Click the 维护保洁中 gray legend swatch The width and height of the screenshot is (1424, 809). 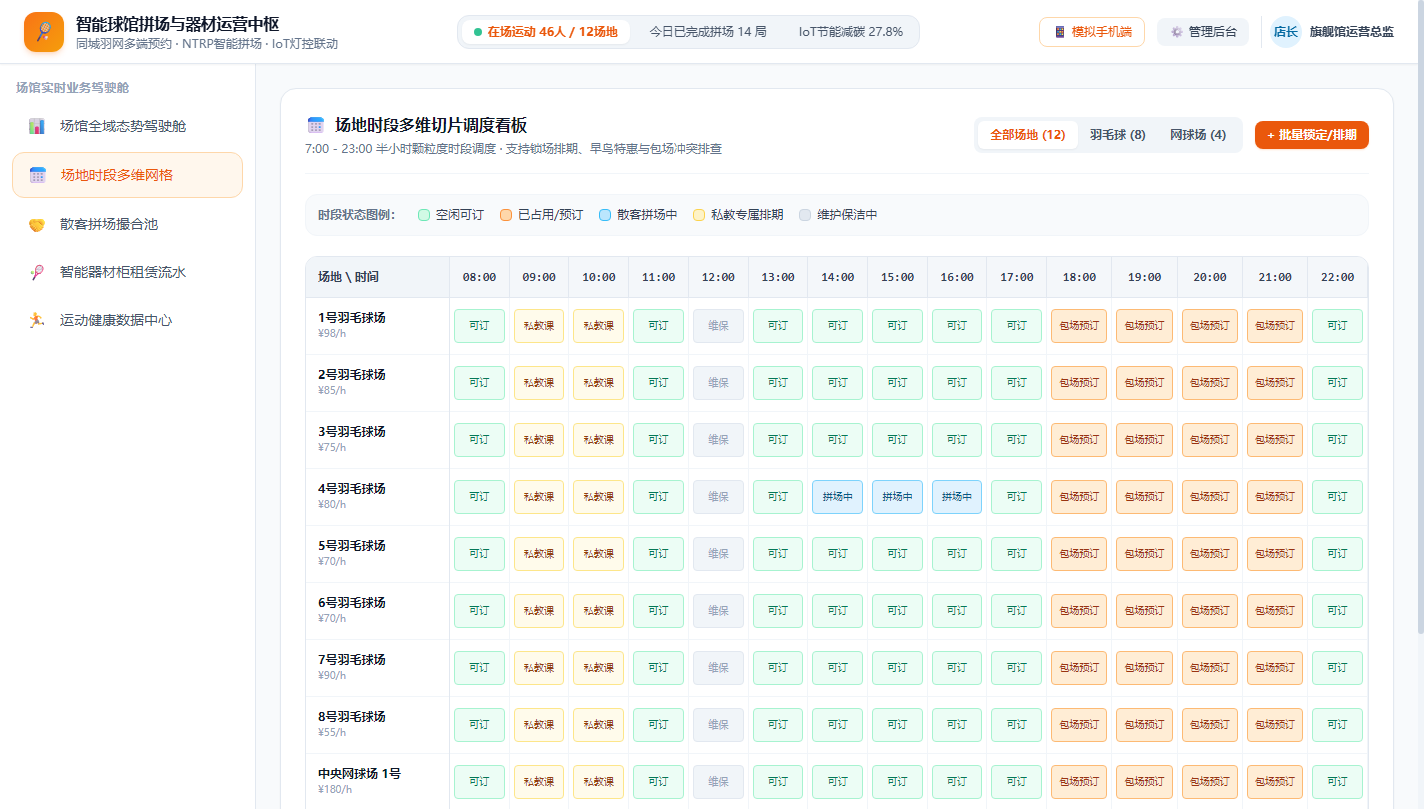pyautogui.click(x=805, y=215)
